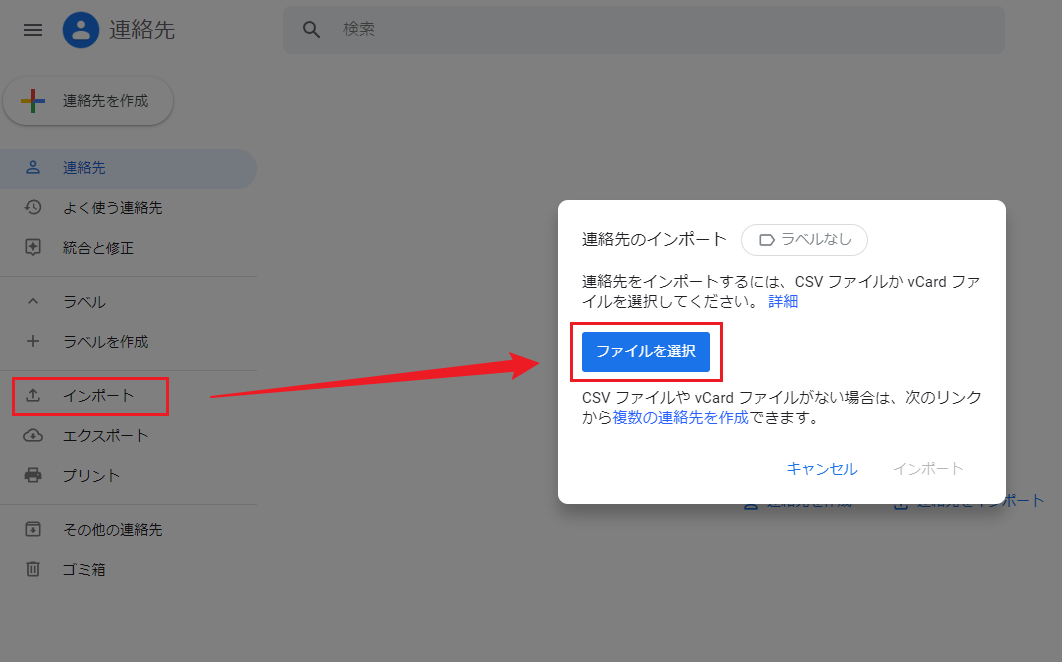Click the ゴミ箱 trash icon

pos(33,570)
